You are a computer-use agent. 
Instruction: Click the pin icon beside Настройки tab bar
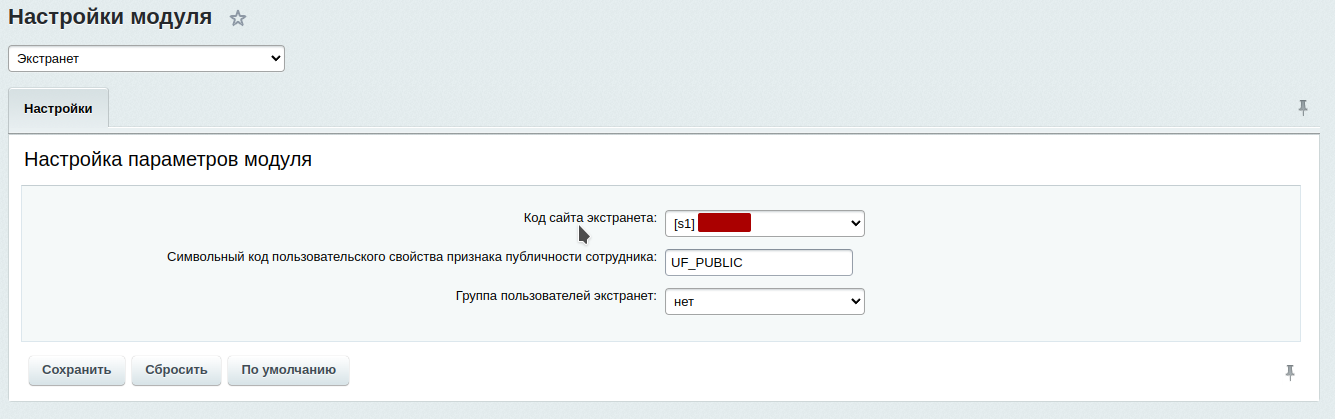1303,107
